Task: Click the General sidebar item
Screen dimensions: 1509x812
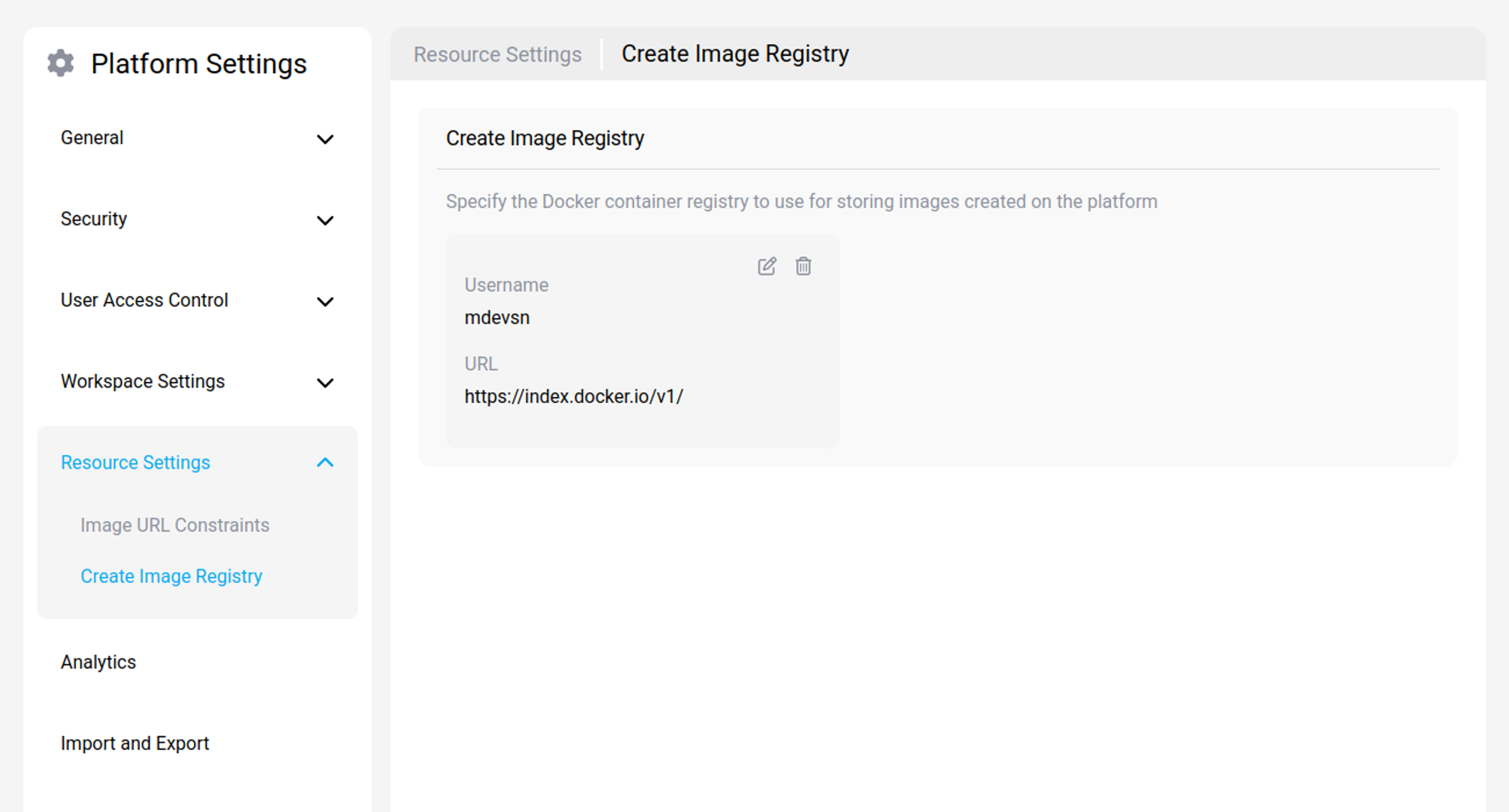Action: [x=92, y=138]
